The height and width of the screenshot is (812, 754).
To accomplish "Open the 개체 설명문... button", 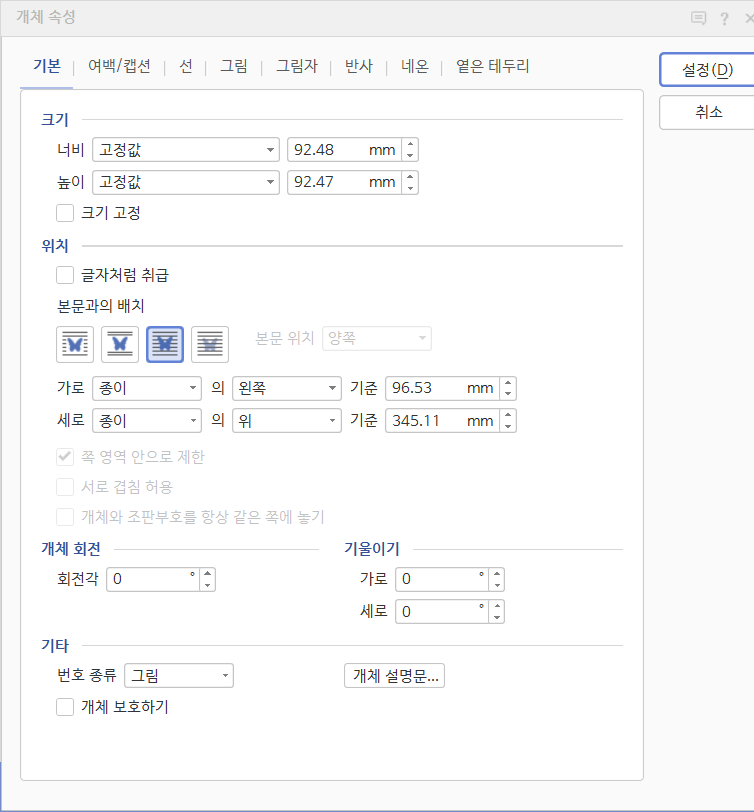I will tap(395, 676).
